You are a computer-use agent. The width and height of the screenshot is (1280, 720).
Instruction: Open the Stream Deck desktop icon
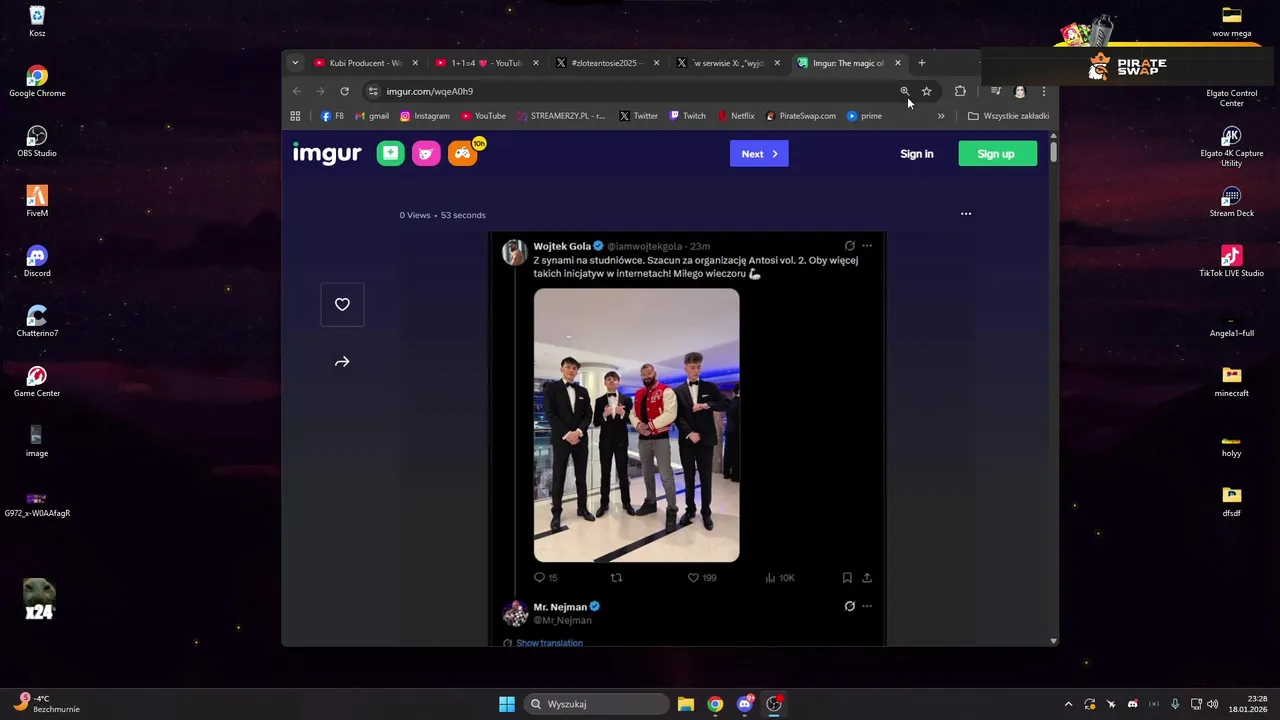point(1232,201)
